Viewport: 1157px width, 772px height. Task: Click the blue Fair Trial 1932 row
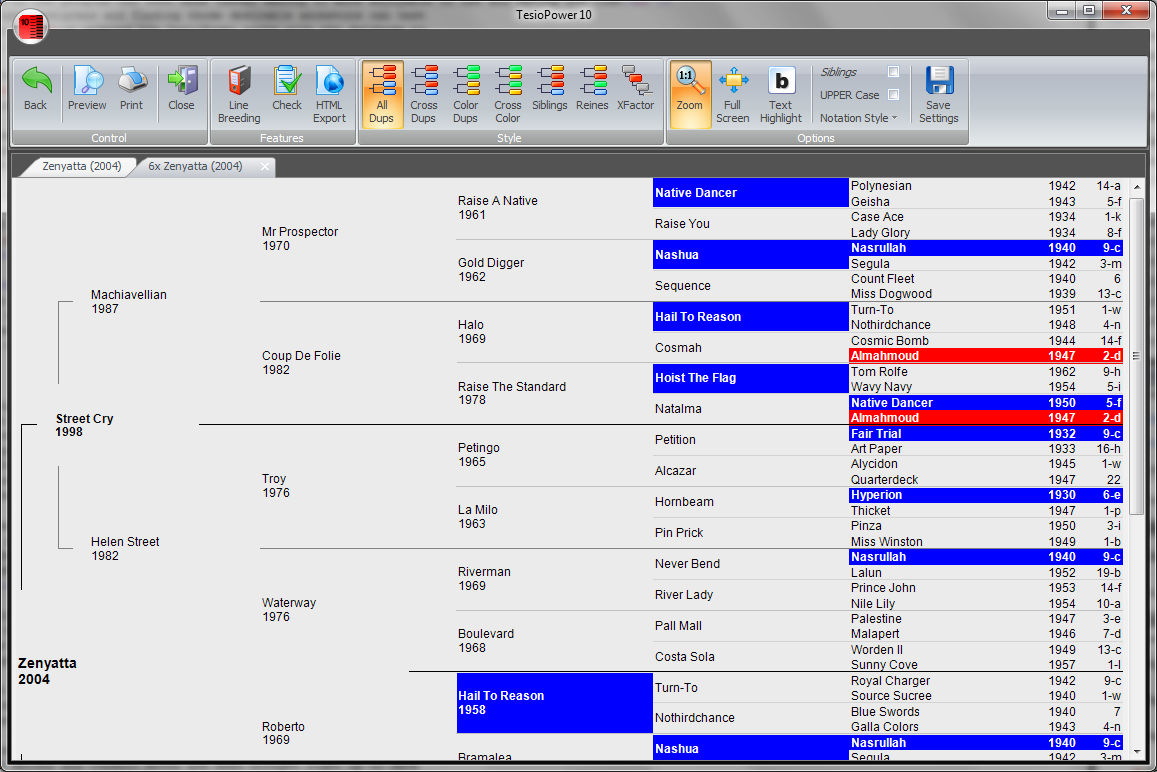pos(986,434)
